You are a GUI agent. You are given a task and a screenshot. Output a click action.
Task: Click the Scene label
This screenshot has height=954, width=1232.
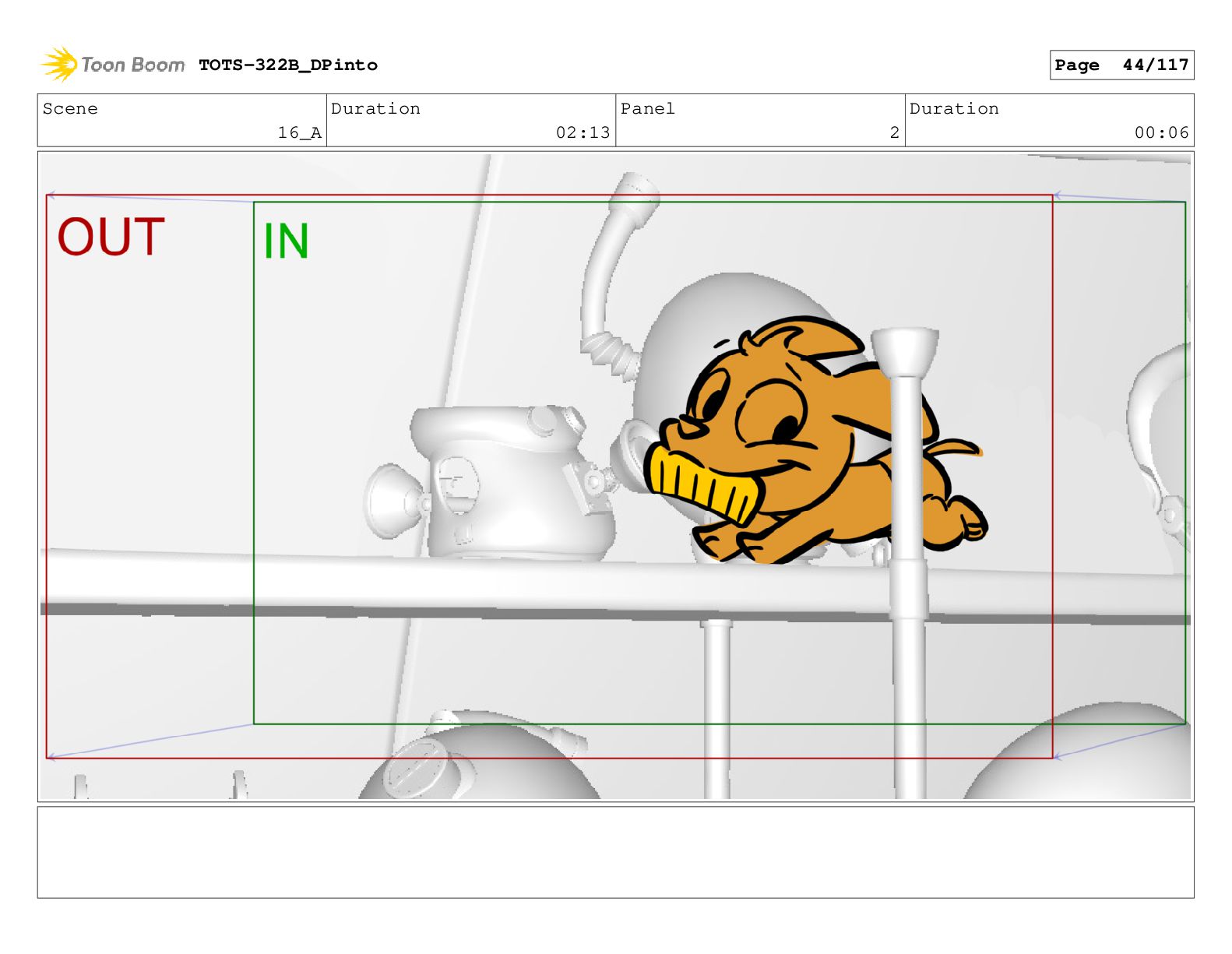(70, 108)
